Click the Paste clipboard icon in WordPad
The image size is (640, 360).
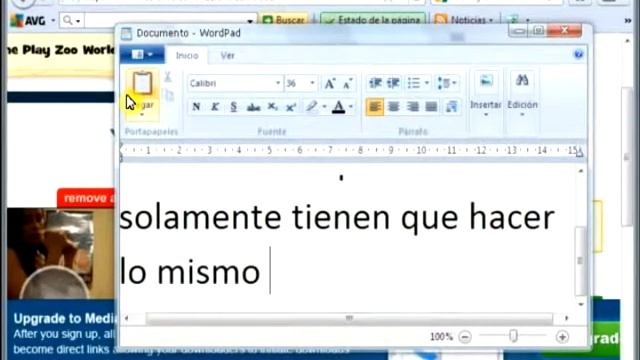[x=142, y=83]
